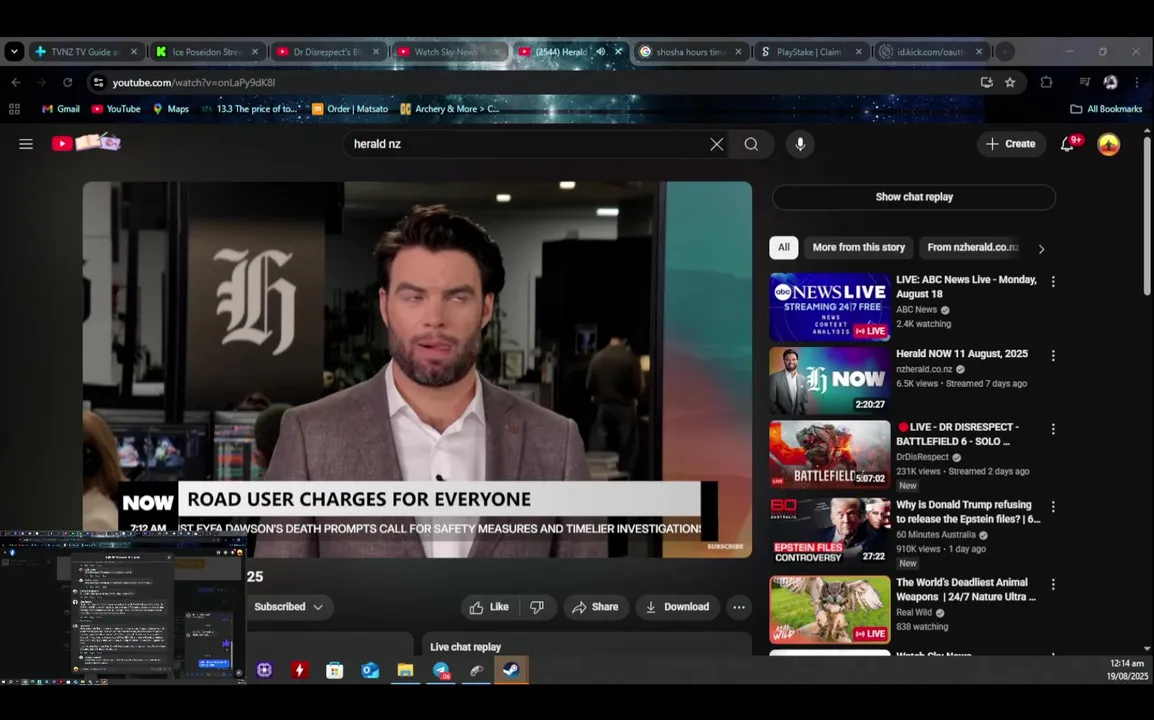This screenshot has width=1154, height=720.
Task: Open Epstein Files Controversy thumbnail
Action: tap(829, 532)
